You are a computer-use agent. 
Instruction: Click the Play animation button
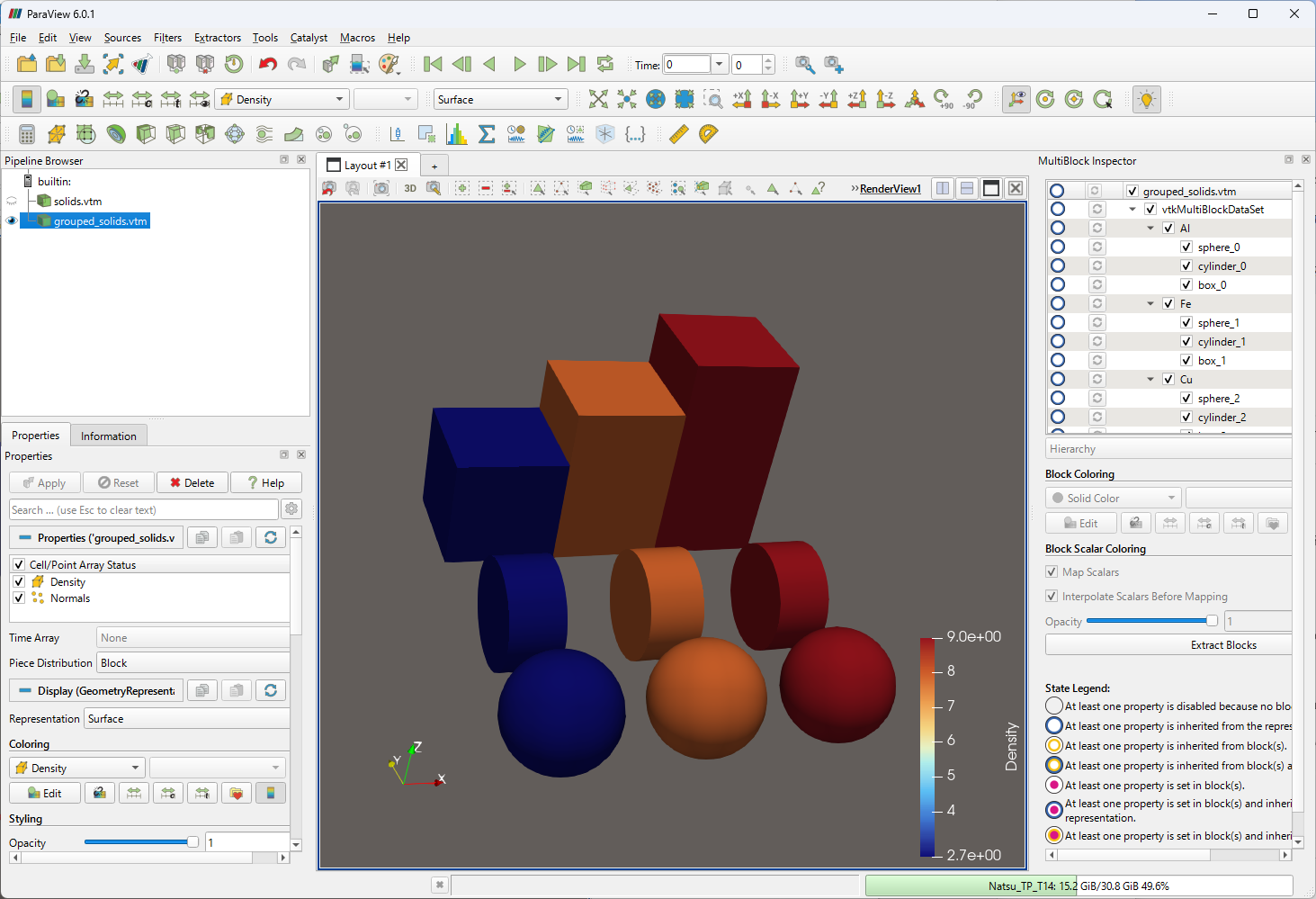[519, 64]
